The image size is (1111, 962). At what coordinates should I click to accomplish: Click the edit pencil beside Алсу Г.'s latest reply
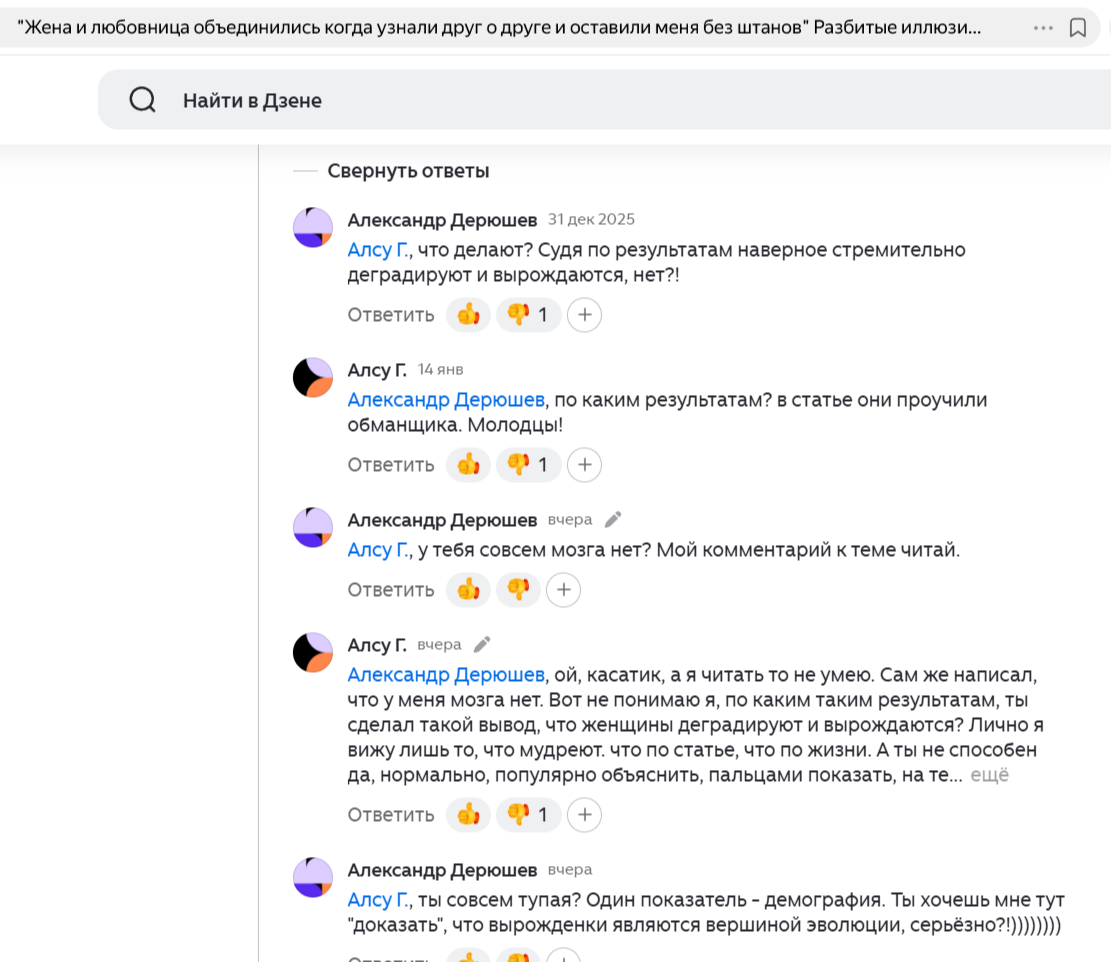coord(481,644)
